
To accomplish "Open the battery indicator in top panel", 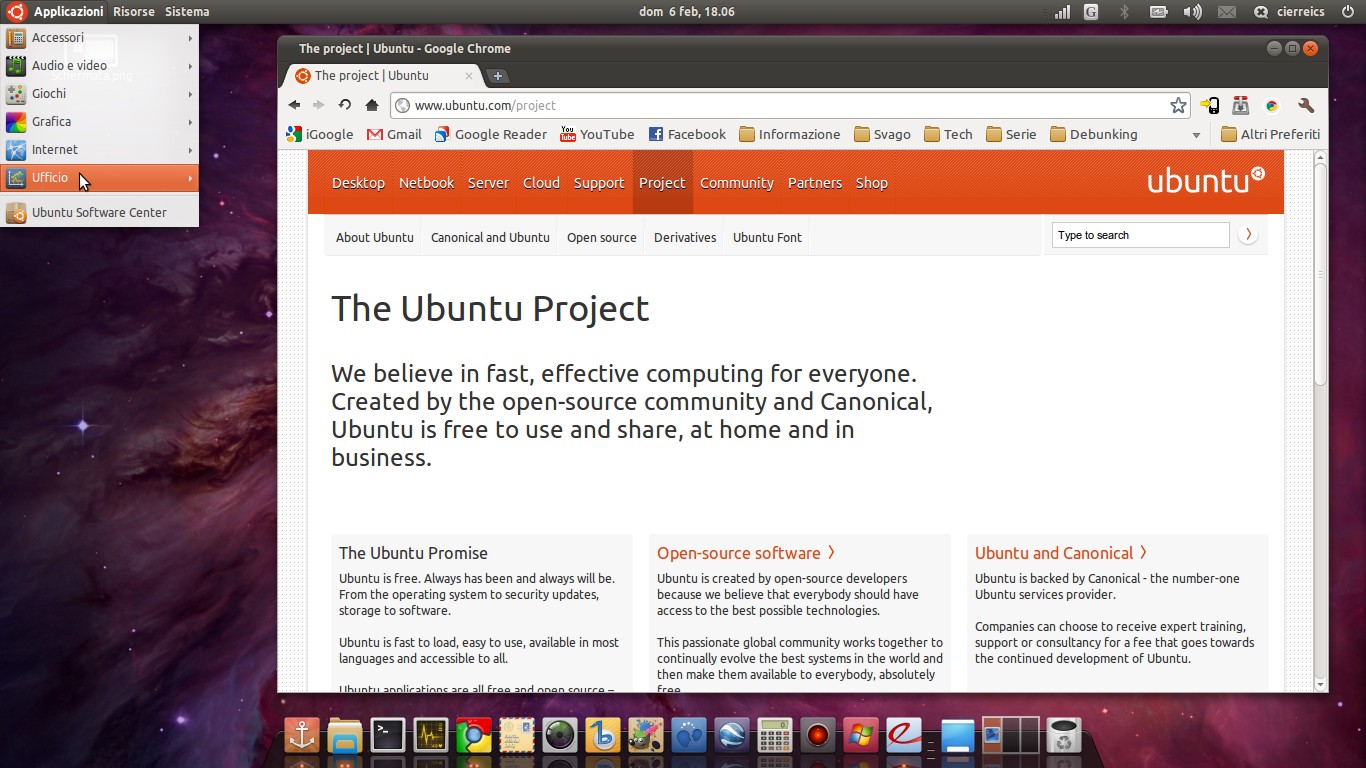I will click(x=1159, y=12).
